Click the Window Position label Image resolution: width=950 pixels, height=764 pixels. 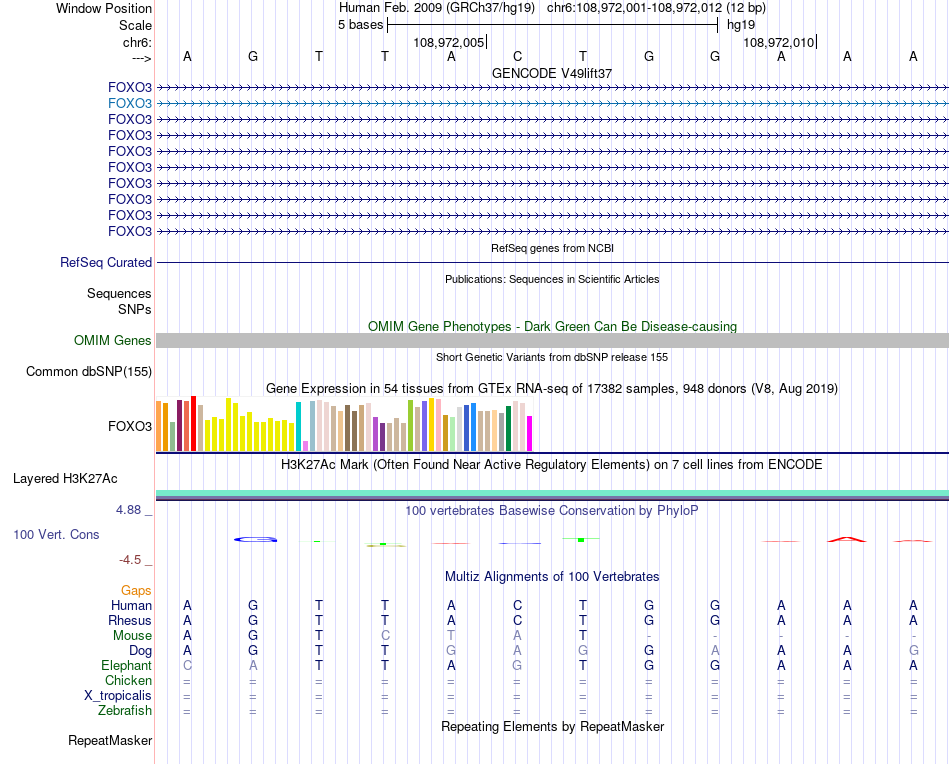pos(104,8)
